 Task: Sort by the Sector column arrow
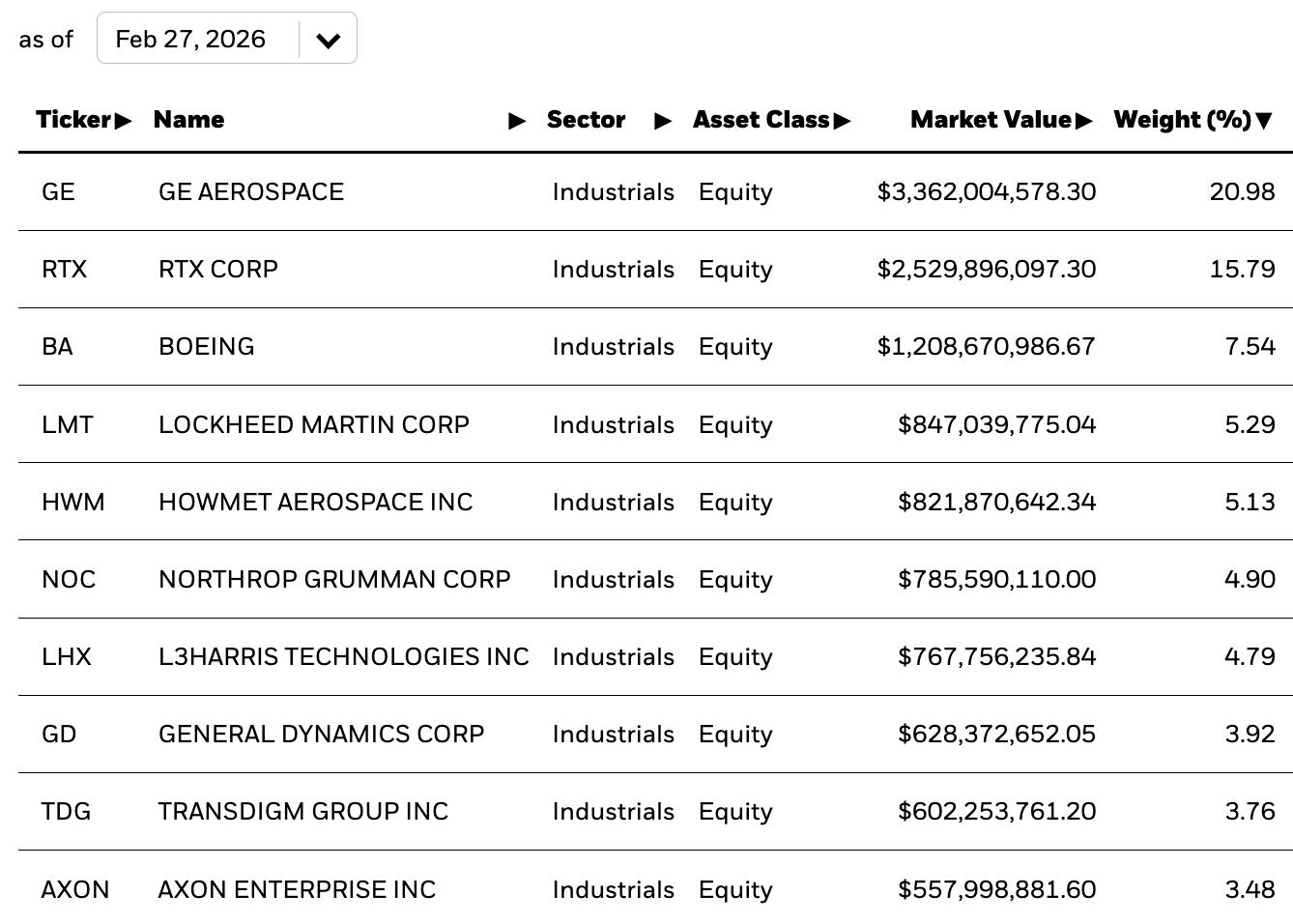coord(663,121)
